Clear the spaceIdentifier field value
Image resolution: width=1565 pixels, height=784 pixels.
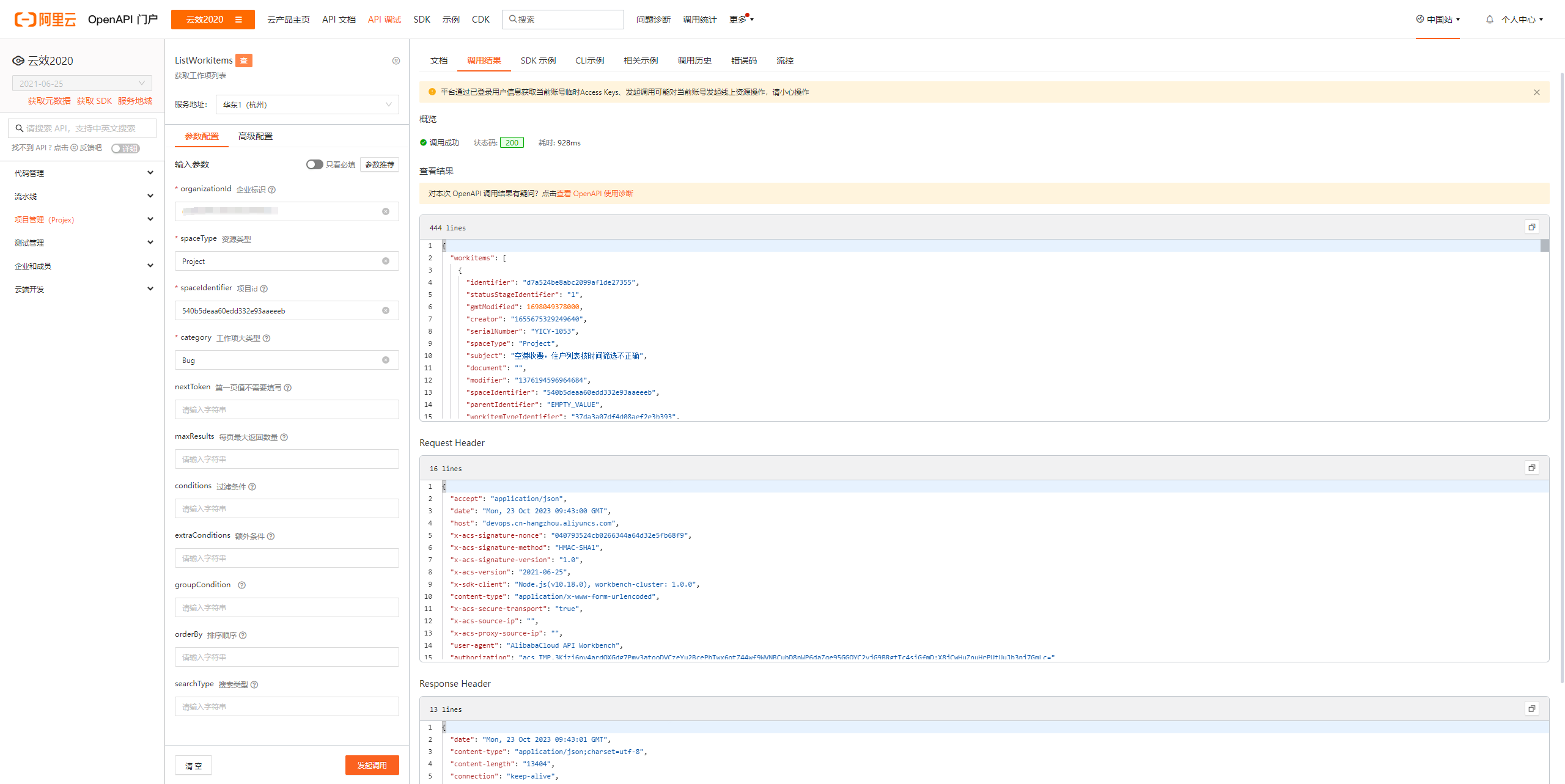pyautogui.click(x=386, y=310)
